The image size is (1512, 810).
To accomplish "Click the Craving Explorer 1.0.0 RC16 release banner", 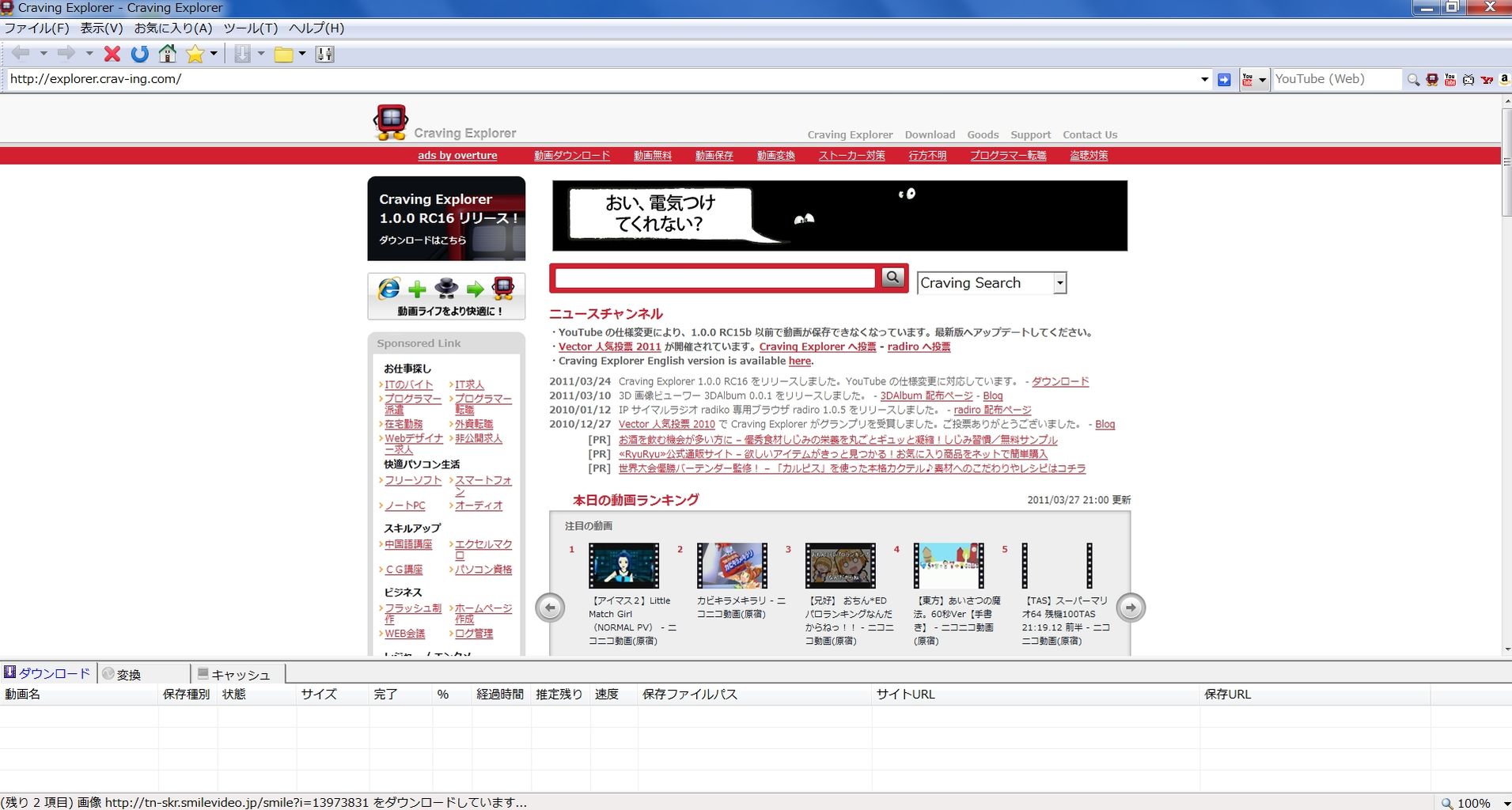I will [446, 218].
